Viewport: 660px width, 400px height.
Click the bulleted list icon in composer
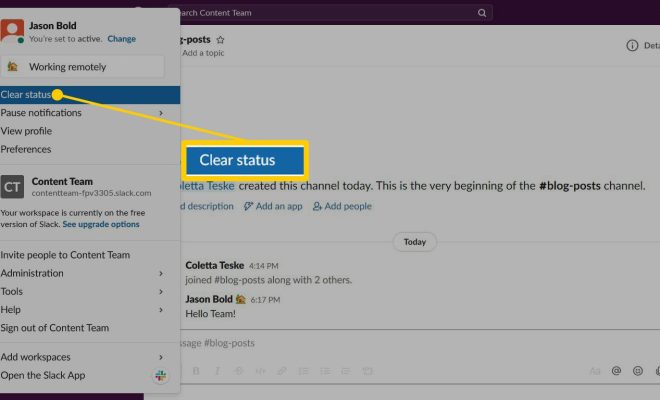325,371
